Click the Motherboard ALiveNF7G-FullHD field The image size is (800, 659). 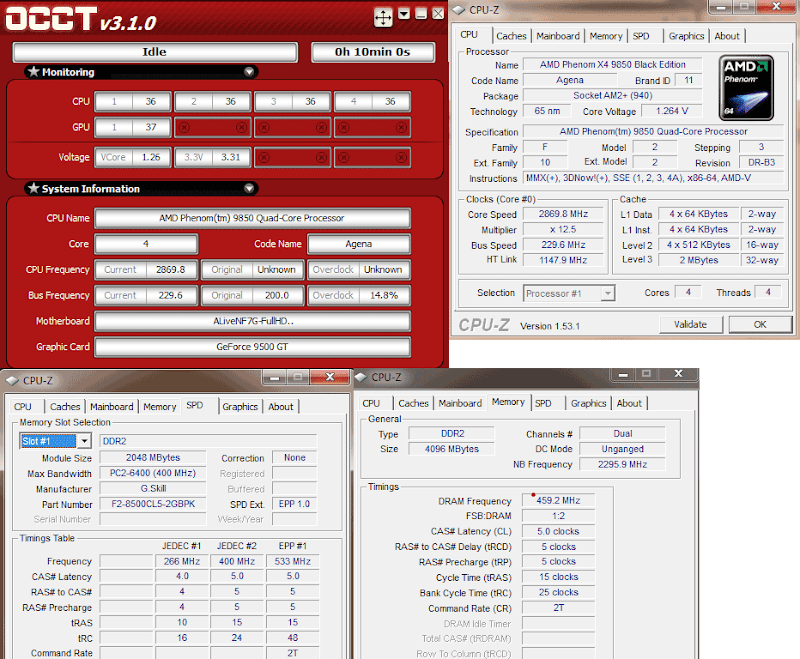click(x=252, y=321)
